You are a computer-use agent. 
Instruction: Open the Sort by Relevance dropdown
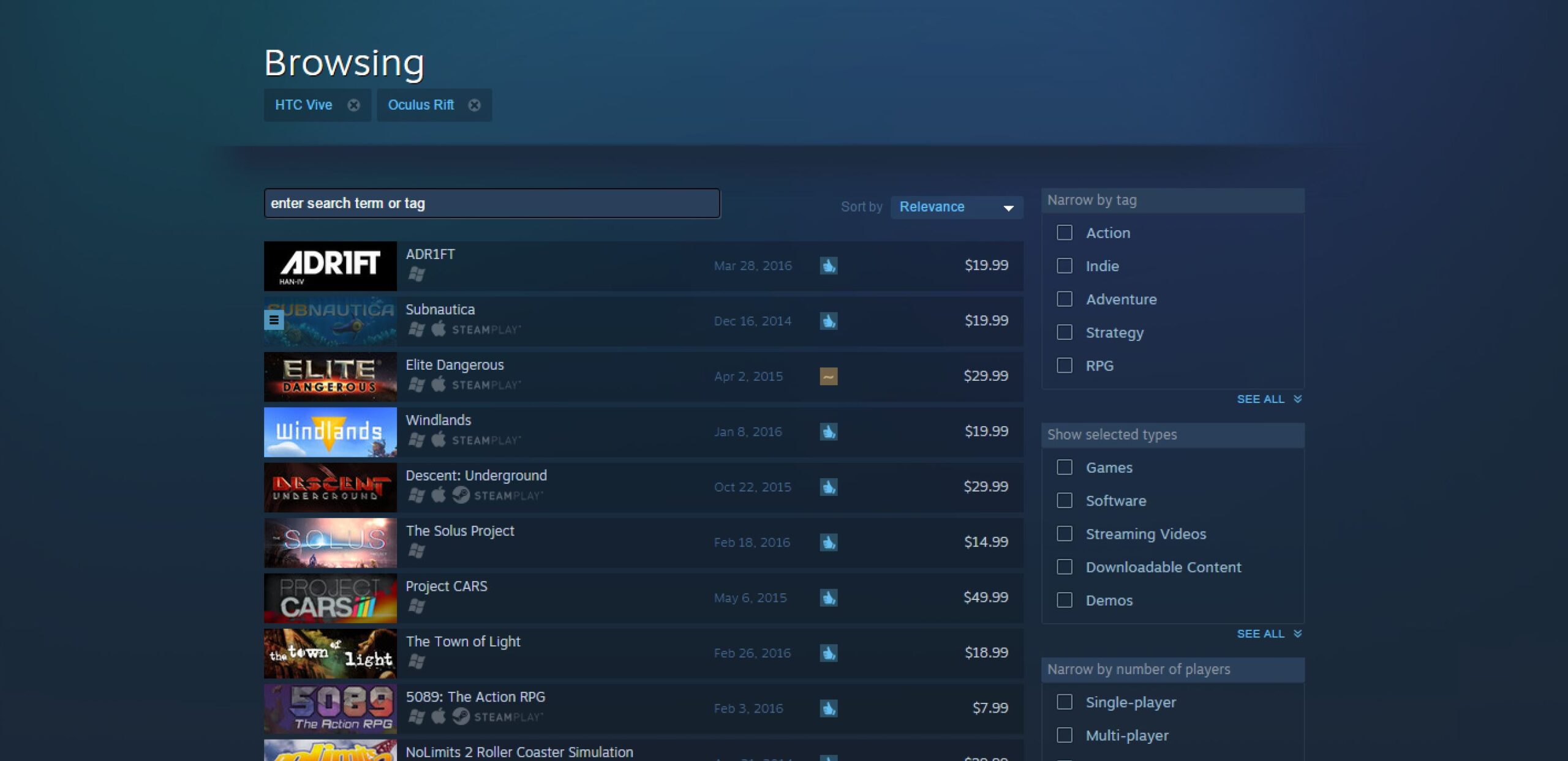956,207
